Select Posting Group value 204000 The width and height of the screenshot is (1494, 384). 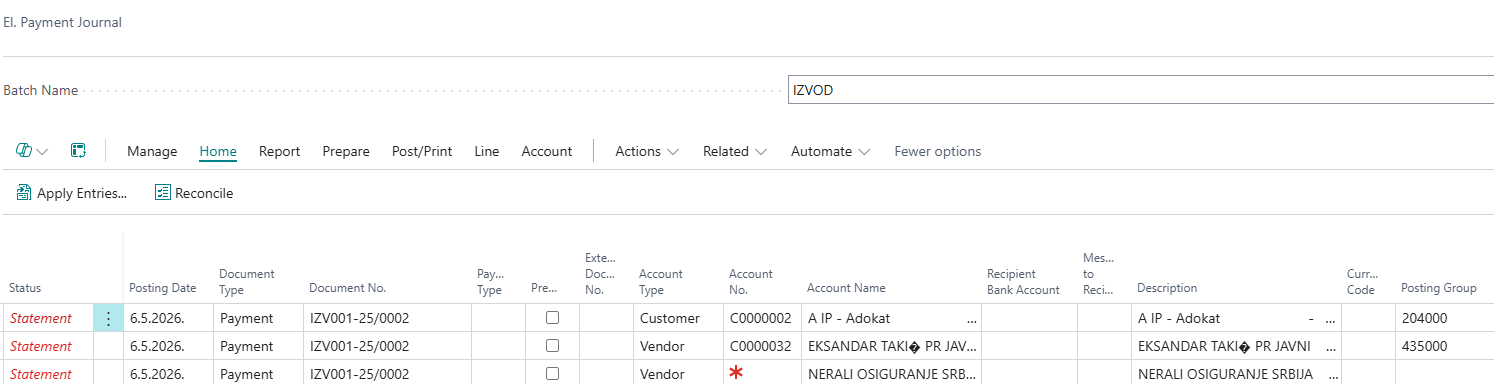click(1444, 318)
